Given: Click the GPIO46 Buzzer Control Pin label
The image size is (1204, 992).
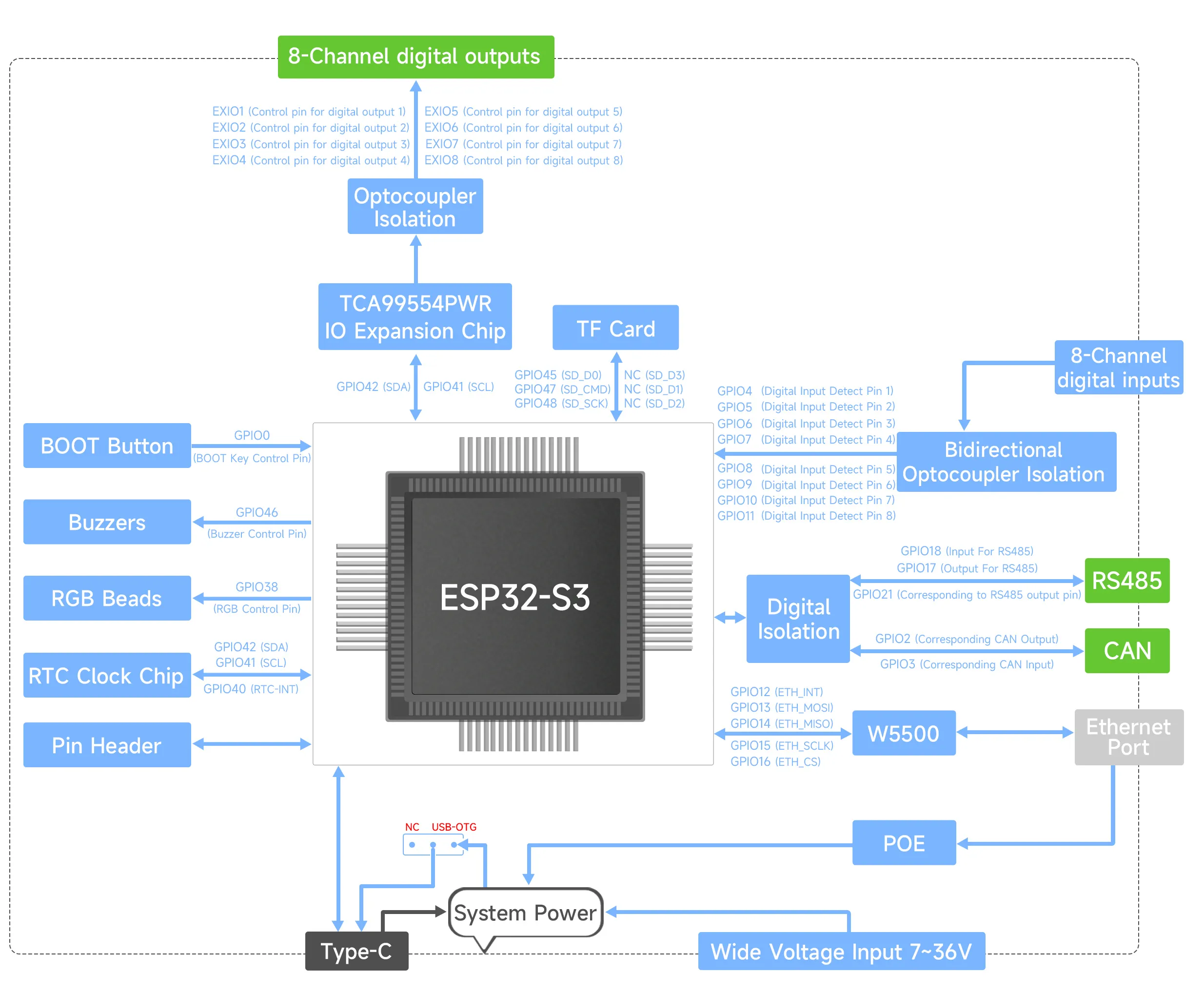Looking at the screenshot, I should 257,523.
